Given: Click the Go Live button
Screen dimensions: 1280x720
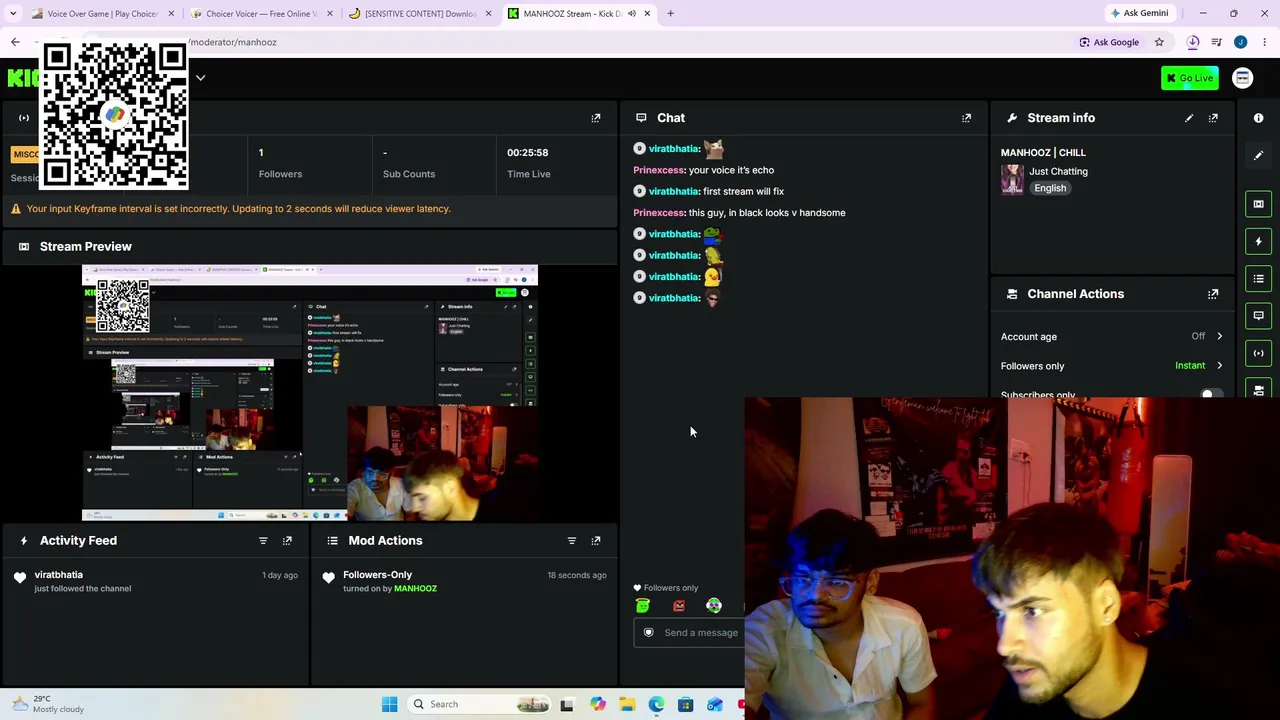Looking at the screenshot, I should 1190,78.
